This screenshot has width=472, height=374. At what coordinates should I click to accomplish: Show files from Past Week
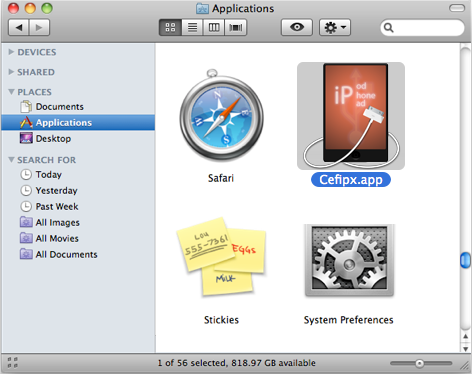(78, 207)
